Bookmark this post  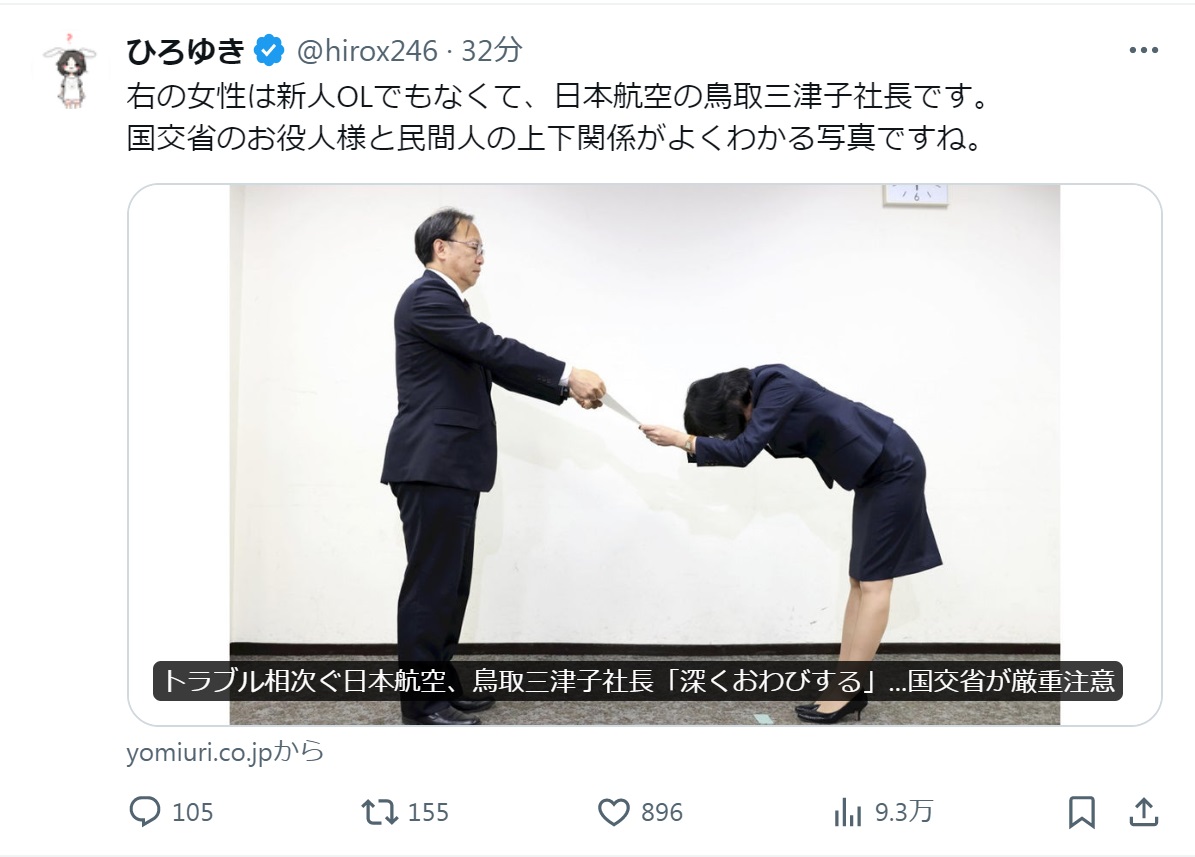pos(1081,812)
